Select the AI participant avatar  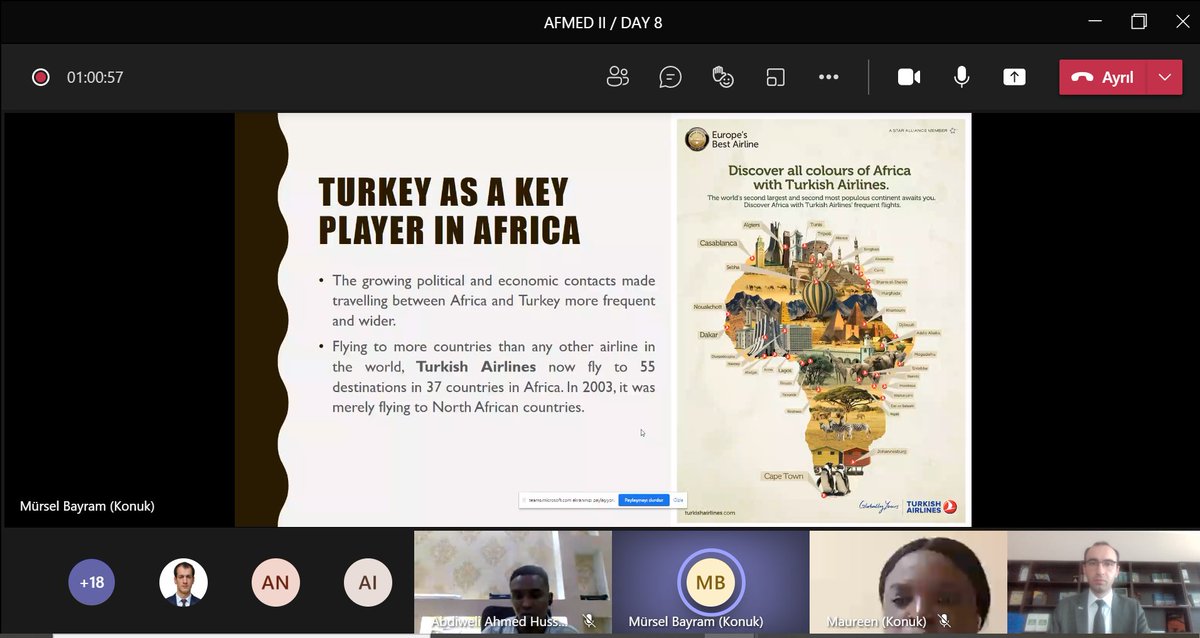[368, 582]
